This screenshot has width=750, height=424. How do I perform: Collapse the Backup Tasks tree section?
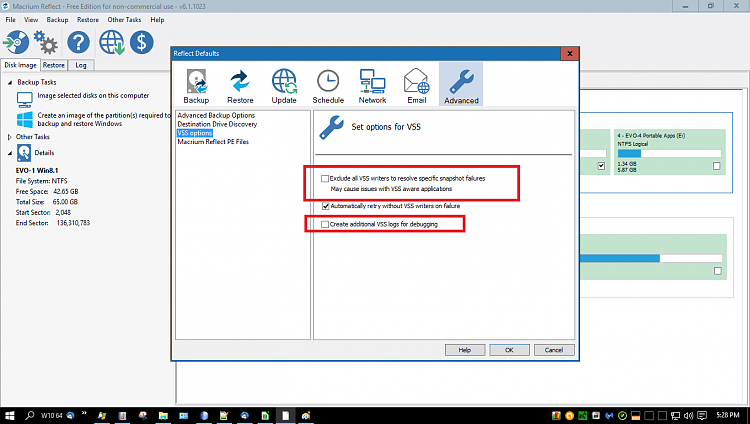point(10,82)
